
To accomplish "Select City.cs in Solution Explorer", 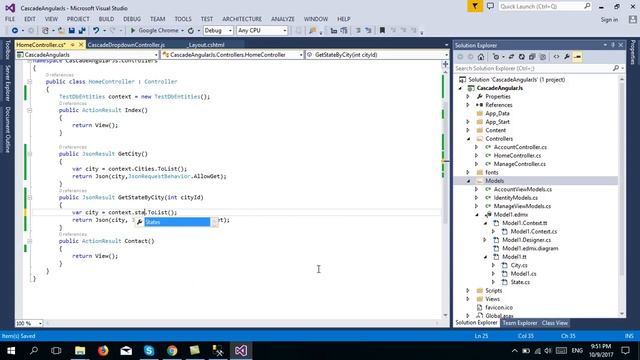I will click(x=519, y=265).
